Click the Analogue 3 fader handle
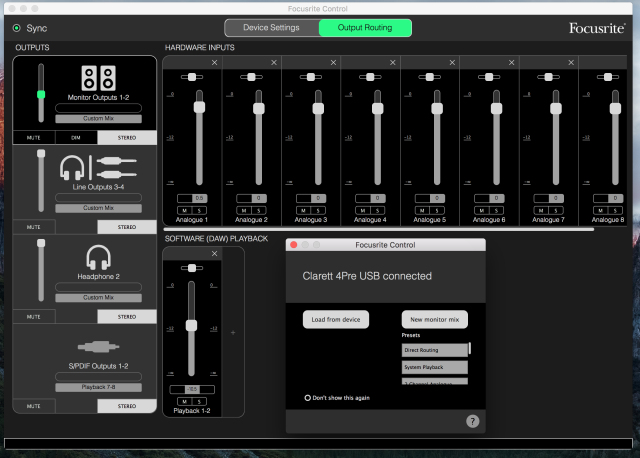 317,107
